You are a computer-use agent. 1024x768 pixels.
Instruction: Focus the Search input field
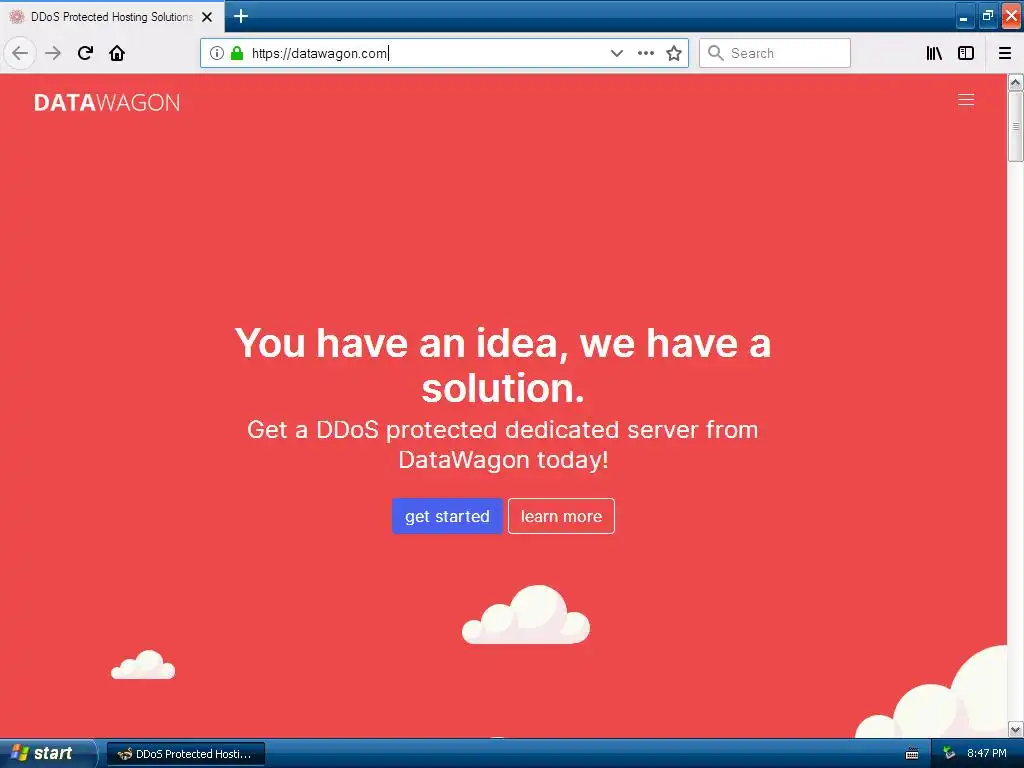(x=775, y=53)
